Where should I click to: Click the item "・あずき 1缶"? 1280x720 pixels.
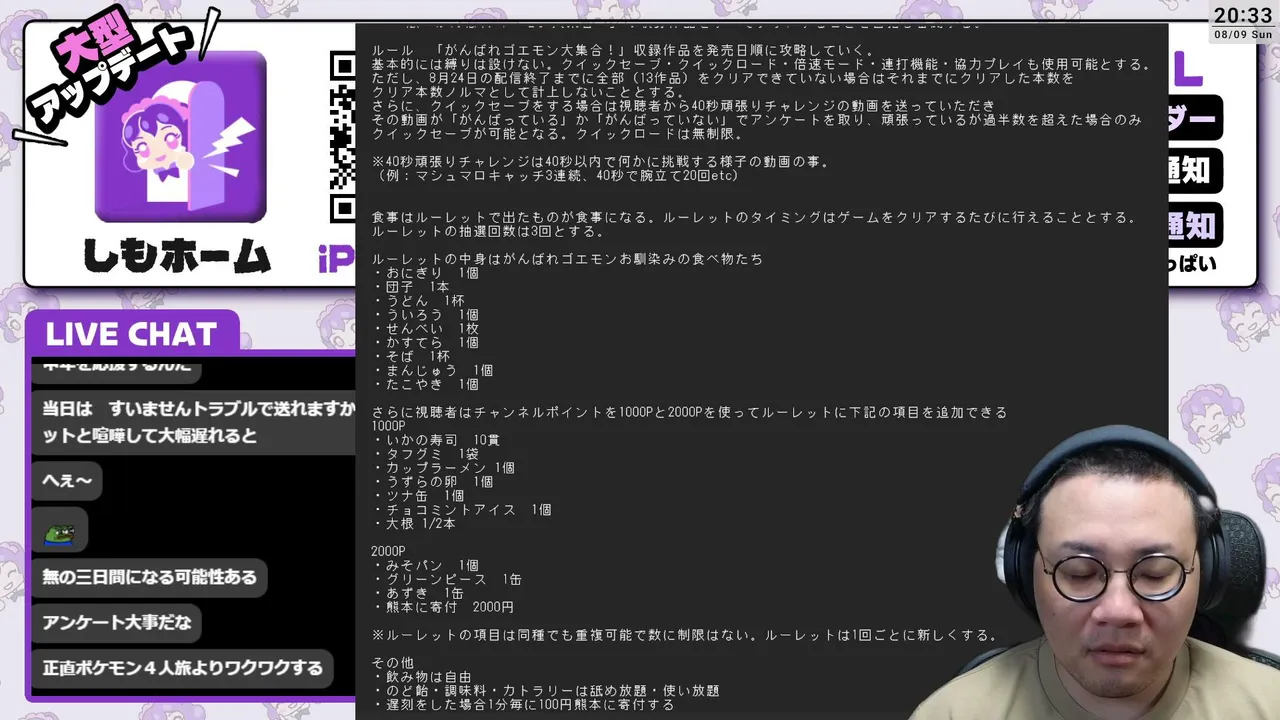click(x=418, y=594)
